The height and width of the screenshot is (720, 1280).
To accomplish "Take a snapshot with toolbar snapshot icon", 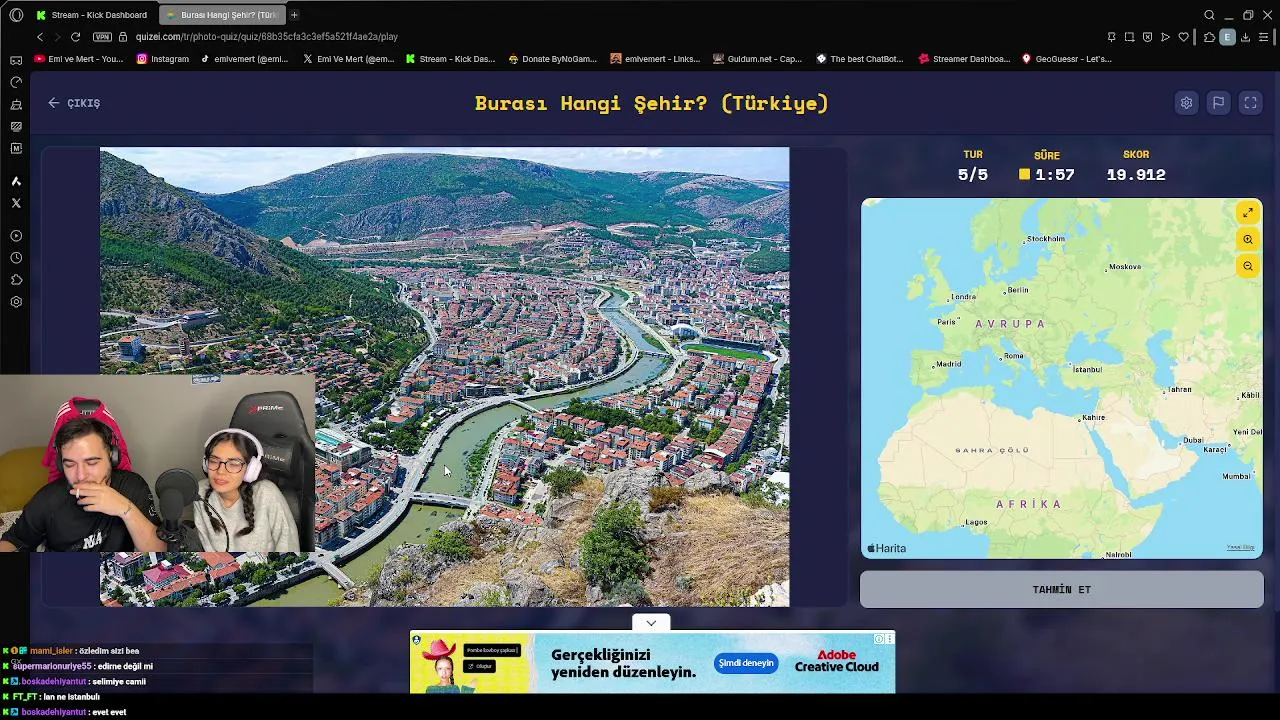I will coord(1129,37).
